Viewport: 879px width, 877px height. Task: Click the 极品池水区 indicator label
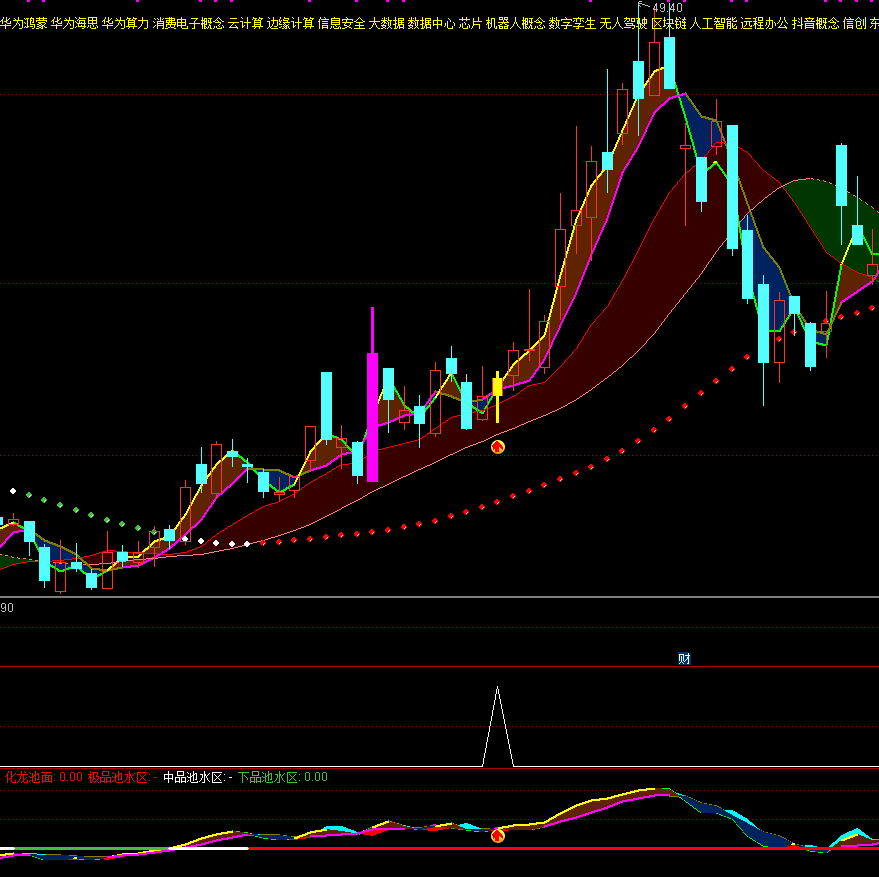point(117,777)
